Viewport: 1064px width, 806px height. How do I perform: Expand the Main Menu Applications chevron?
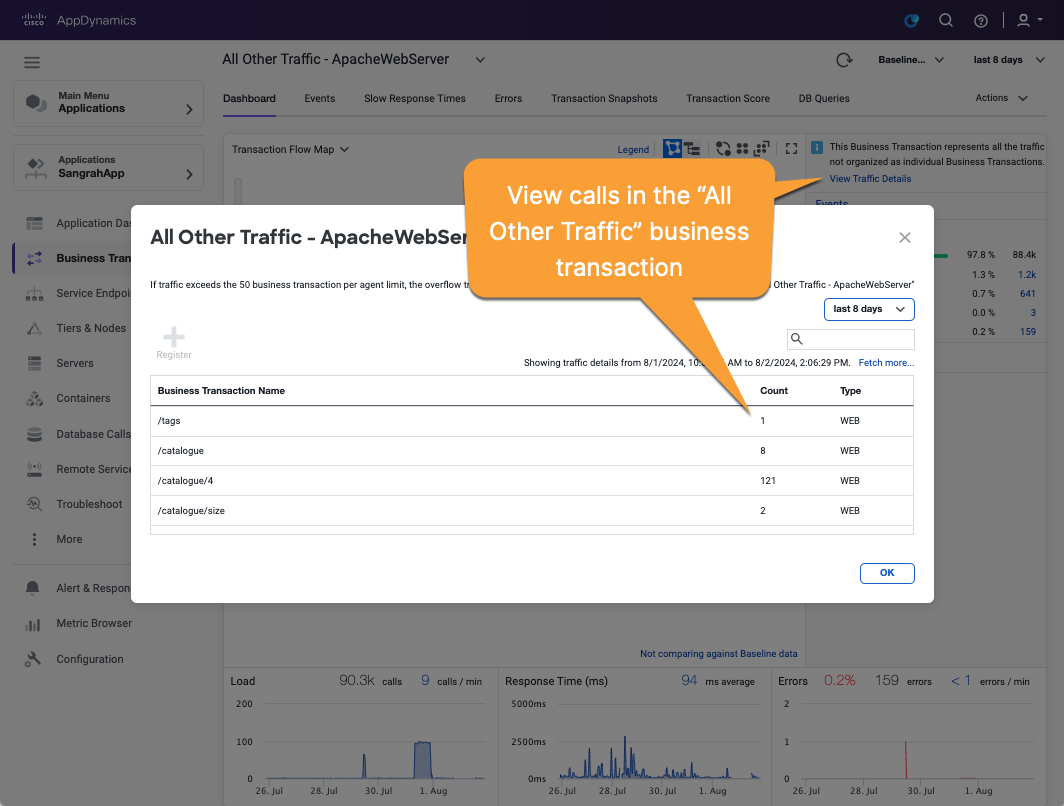coord(189,109)
